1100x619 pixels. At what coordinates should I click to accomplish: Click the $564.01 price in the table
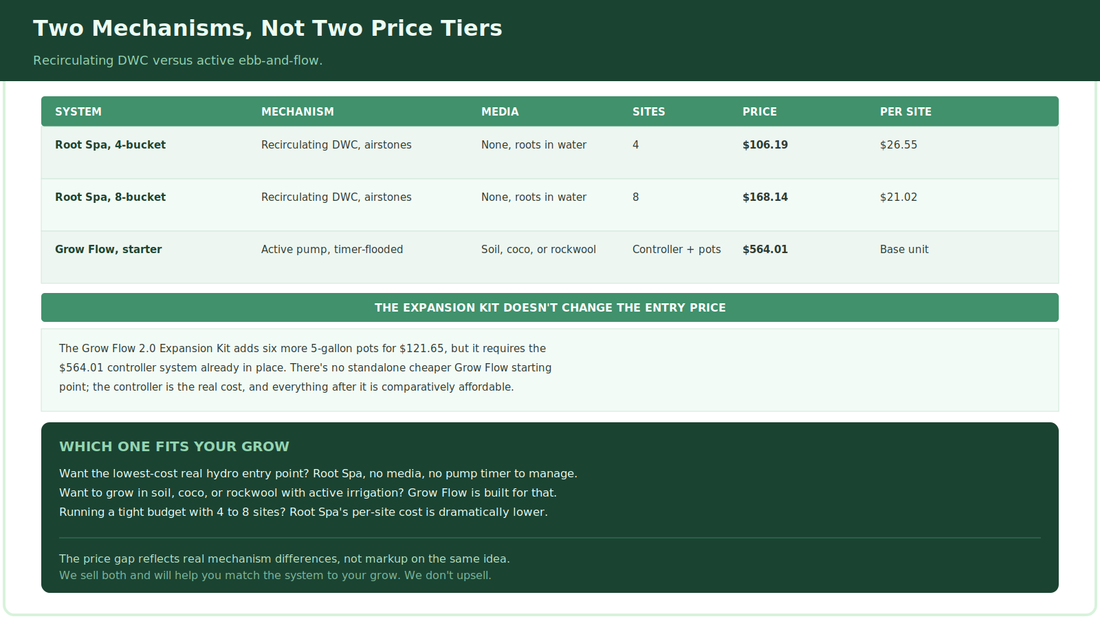tap(765, 249)
